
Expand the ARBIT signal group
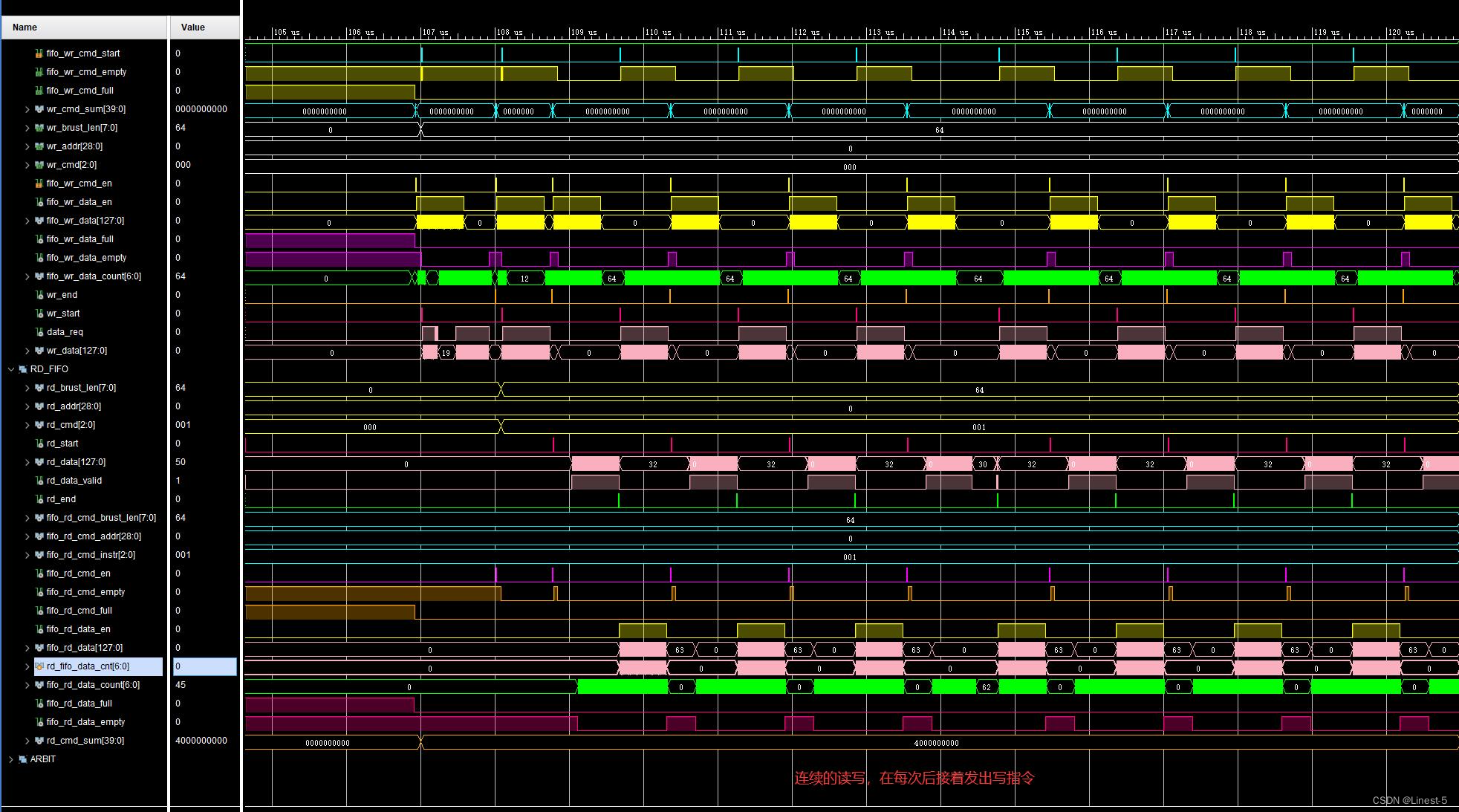coord(11,759)
